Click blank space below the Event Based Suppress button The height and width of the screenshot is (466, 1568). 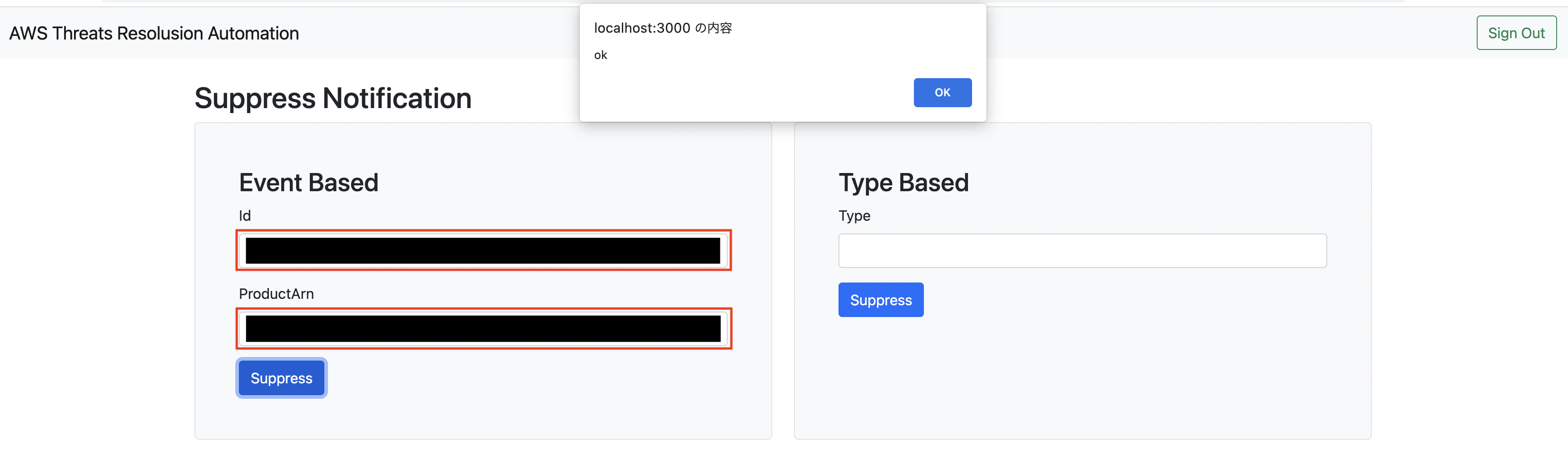pos(483,419)
